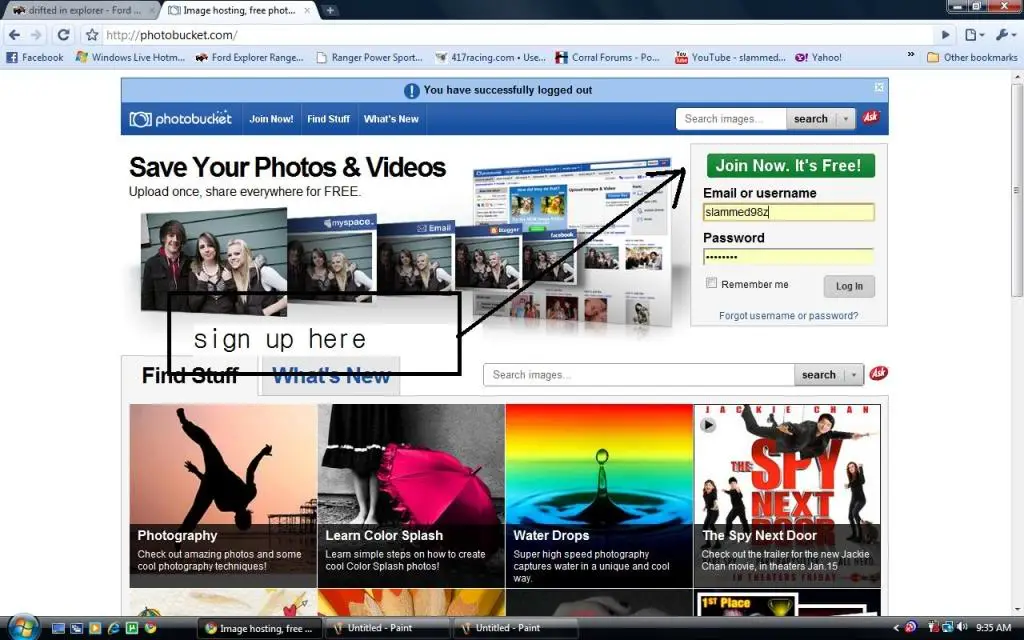Viewport: 1024px width, 640px height.
Task: Open the Windows Live Hotmail bookmark
Action: tap(131, 57)
